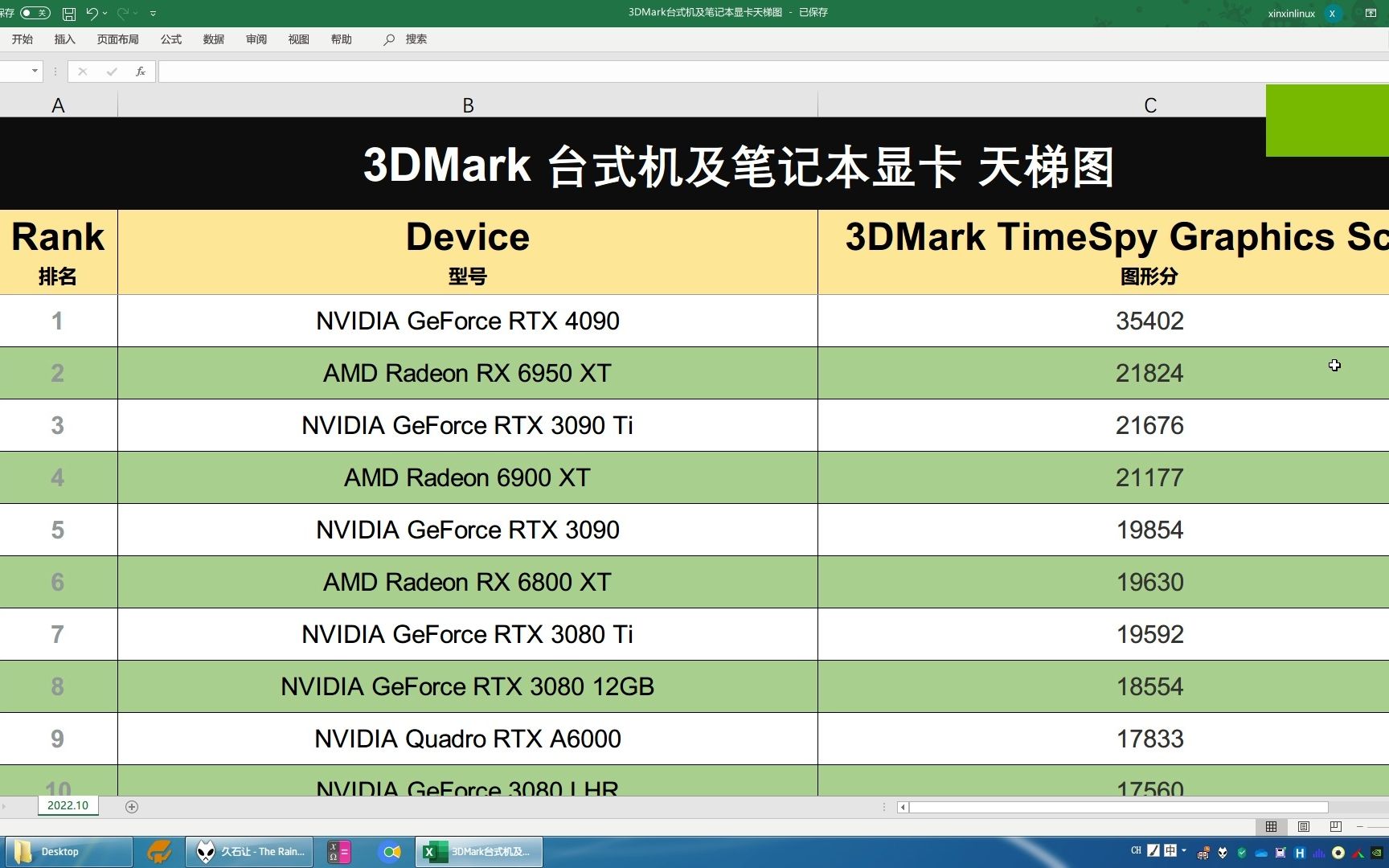Screen dimensions: 1389x868
Task: Select cell NVIDIA GeForce RTX 3090 Ti
Action: 468,425
